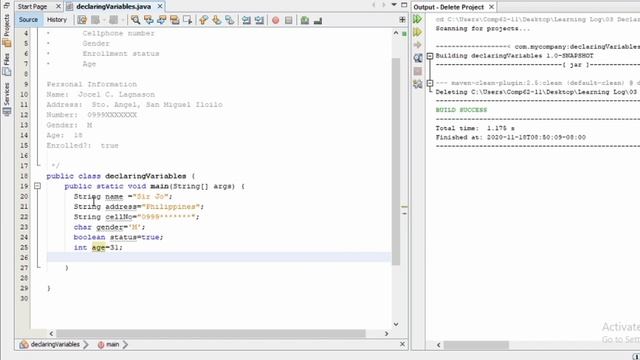This screenshot has height=360, width=640.
Task: Collapse Building declaringVariables output fold
Action: click(x=430, y=56)
